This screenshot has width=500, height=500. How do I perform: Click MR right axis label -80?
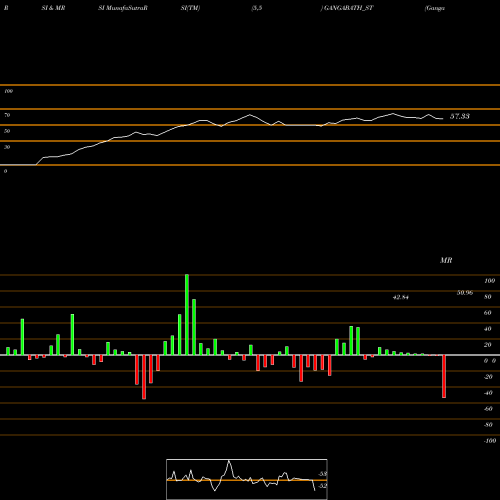488,425
